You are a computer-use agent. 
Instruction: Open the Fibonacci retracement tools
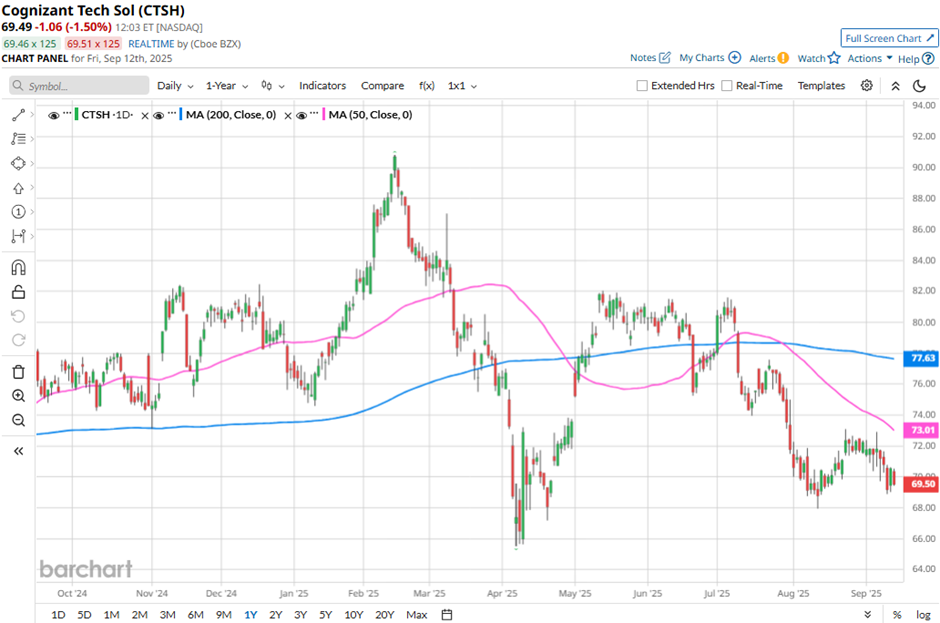coord(19,139)
